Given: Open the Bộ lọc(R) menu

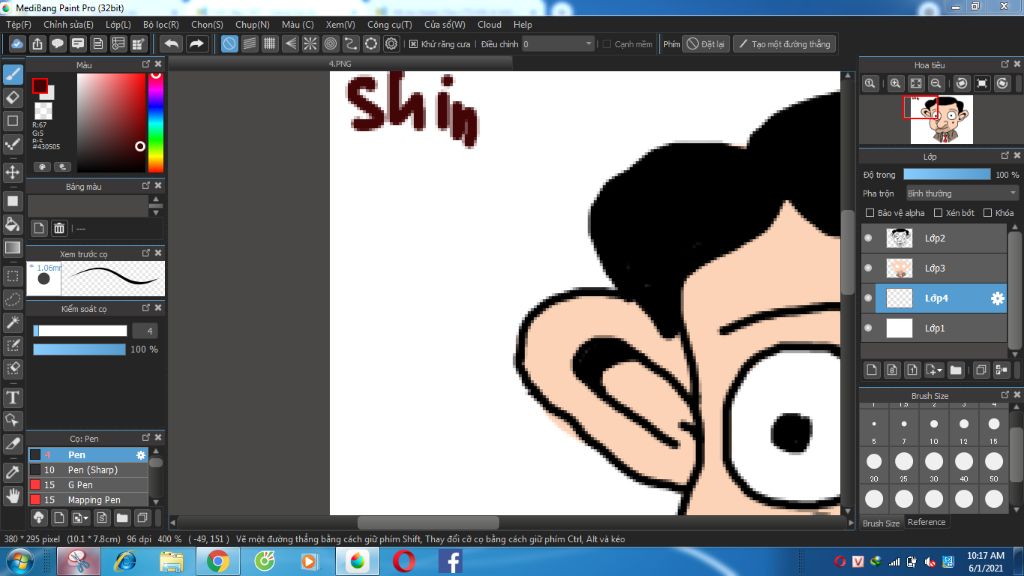Looking at the screenshot, I should pyautogui.click(x=161, y=25).
